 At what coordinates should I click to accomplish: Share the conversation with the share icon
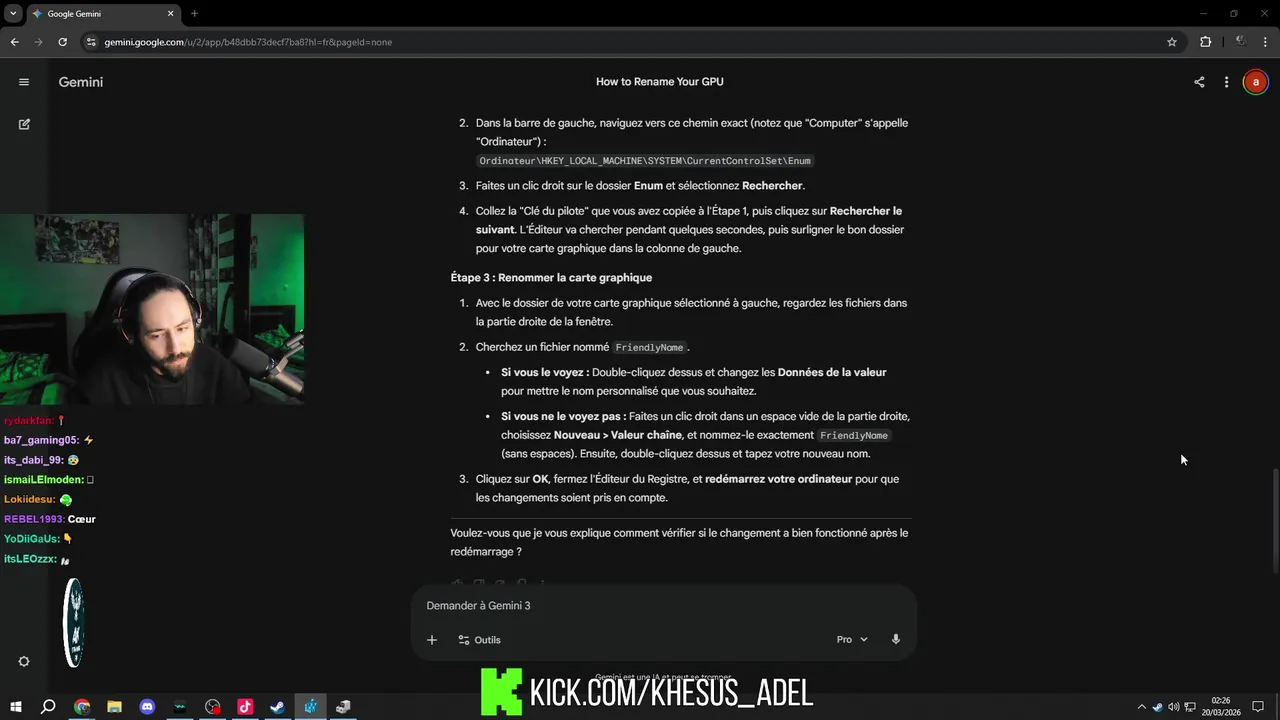coord(1199,82)
